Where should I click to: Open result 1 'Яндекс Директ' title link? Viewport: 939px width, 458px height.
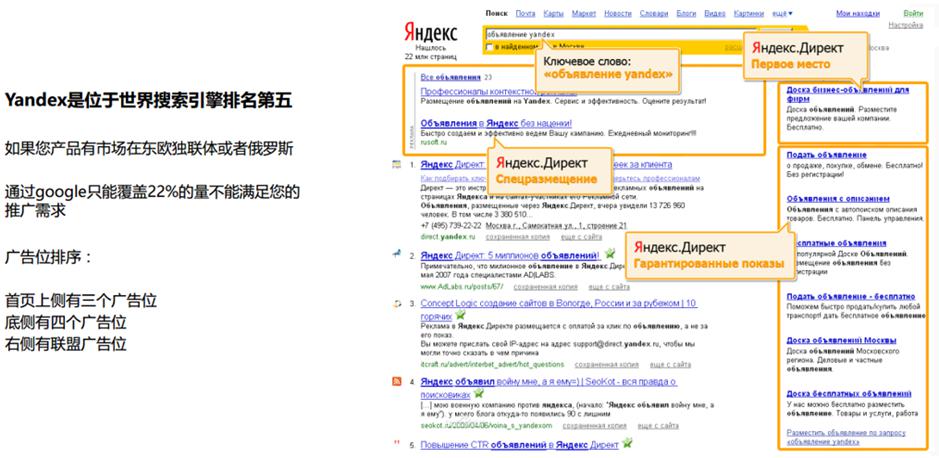tap(454, 163)
